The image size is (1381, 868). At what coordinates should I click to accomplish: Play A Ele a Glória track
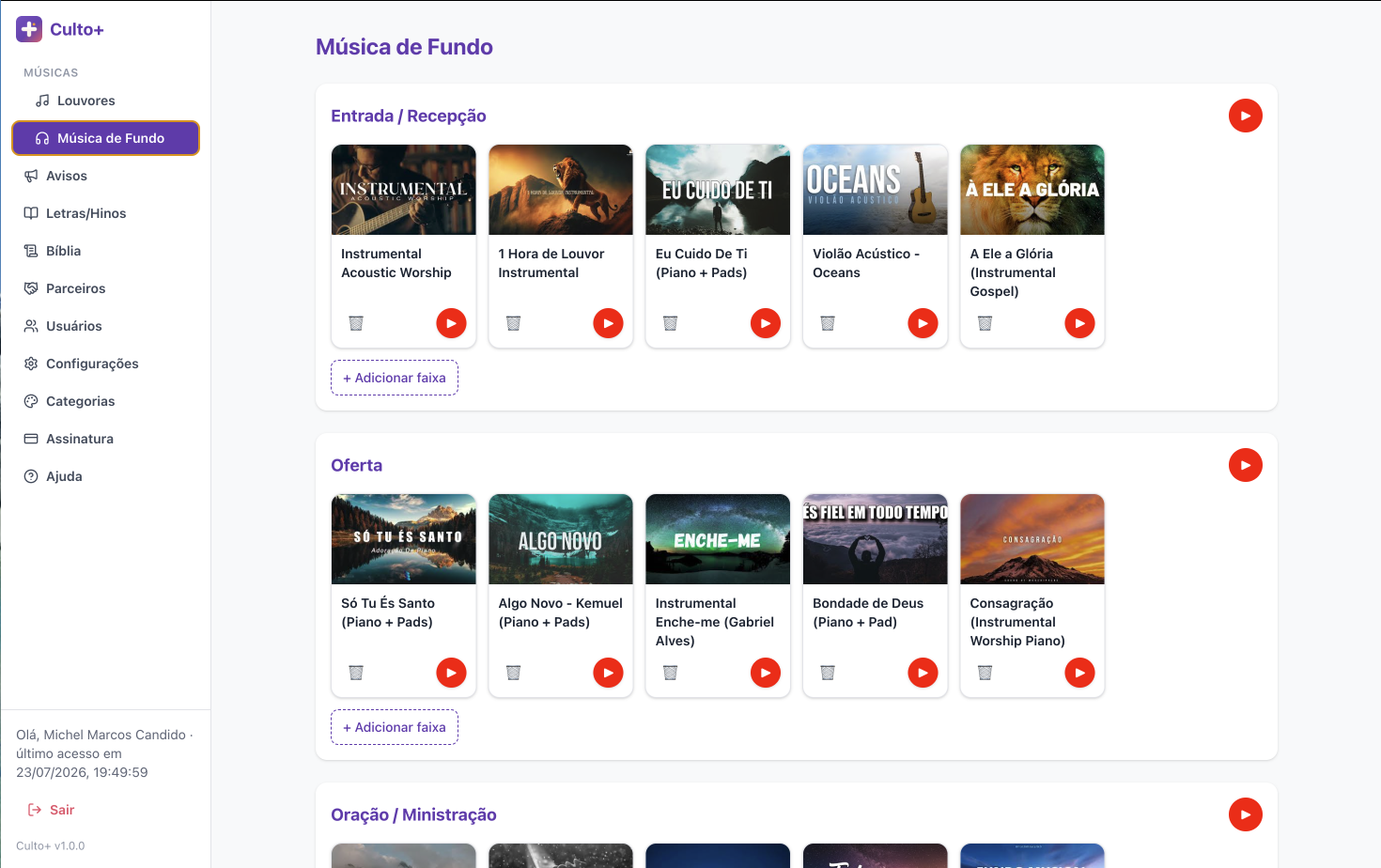click(1079, 323)
